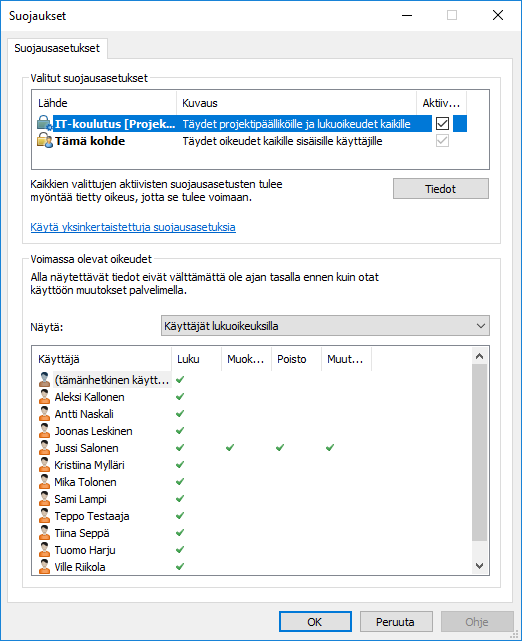522x641 pixels.
Task: Click the Käyttäjä column header
Action: 101,359
